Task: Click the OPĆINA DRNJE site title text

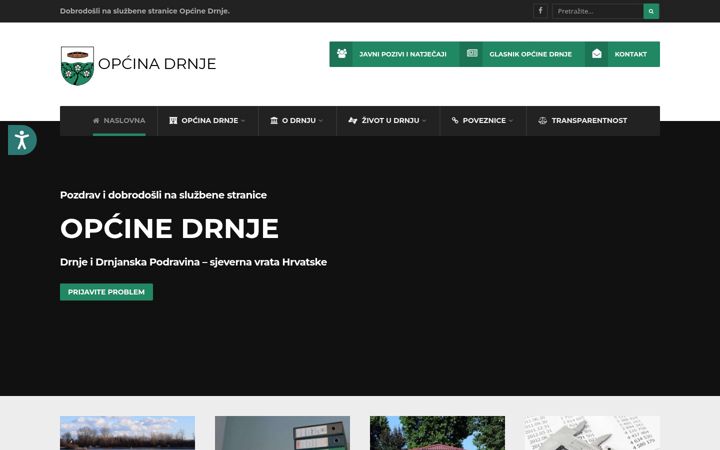Action: (x=157, y=63)
